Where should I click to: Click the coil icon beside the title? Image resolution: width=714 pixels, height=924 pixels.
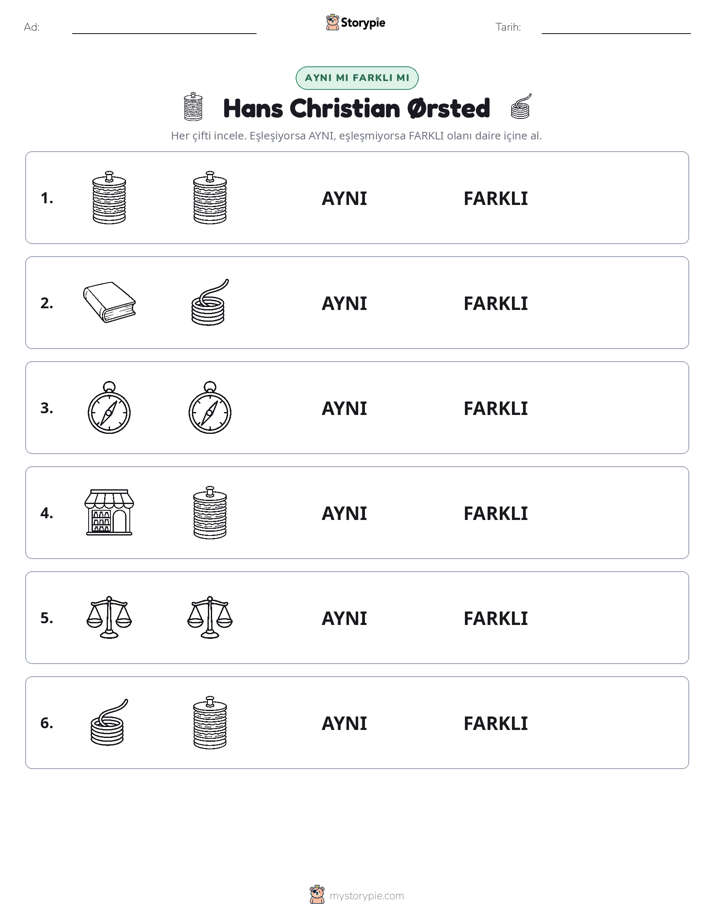(521, 107)
